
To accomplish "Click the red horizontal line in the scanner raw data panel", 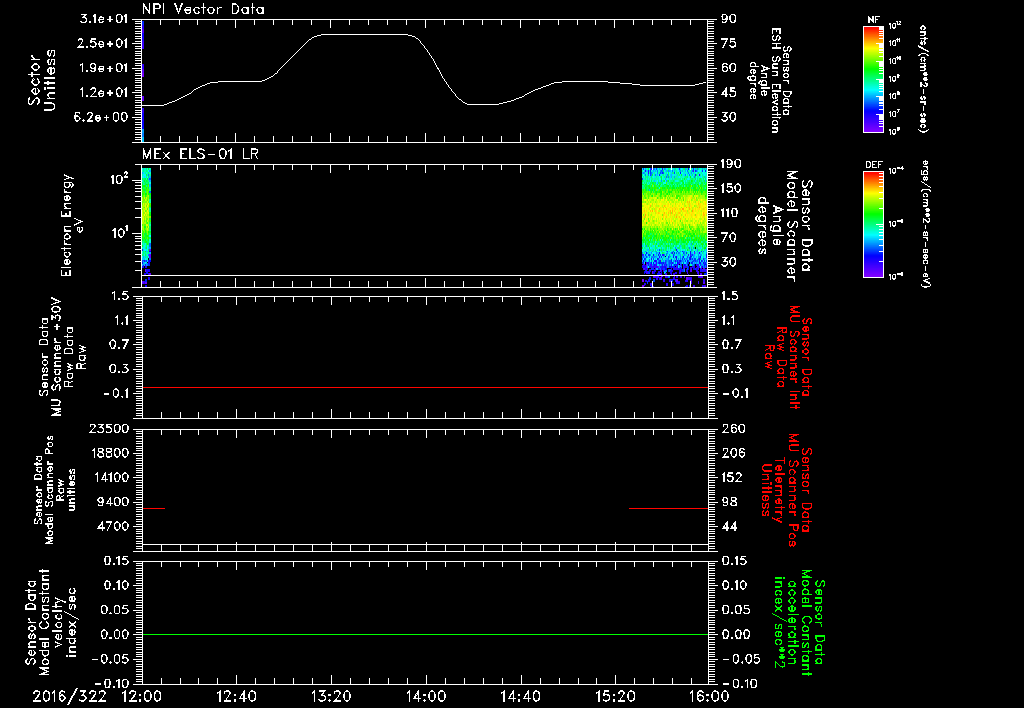I will (425, 387).
